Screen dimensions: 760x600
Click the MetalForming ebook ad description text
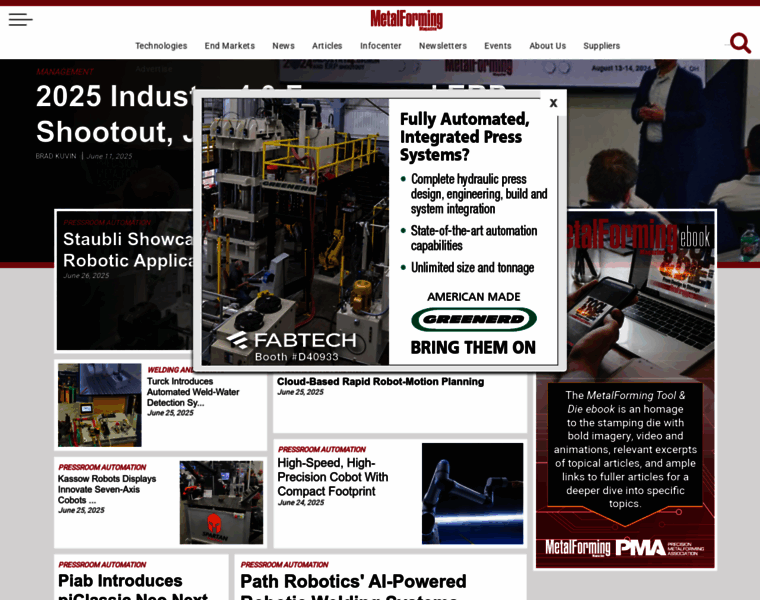click(625, 449)
